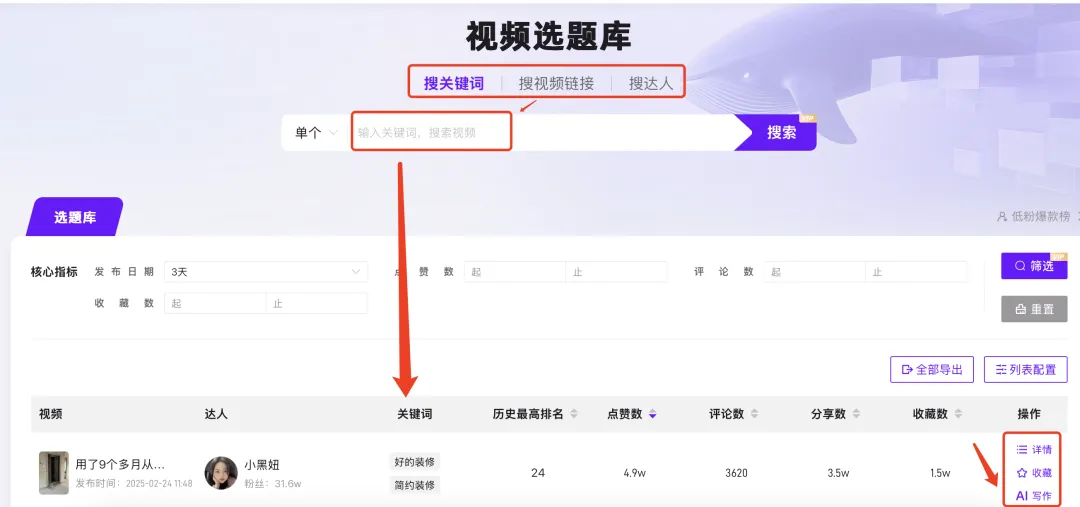
Task: Reset filters with 重置 button
Action: tap(1033, 310)
